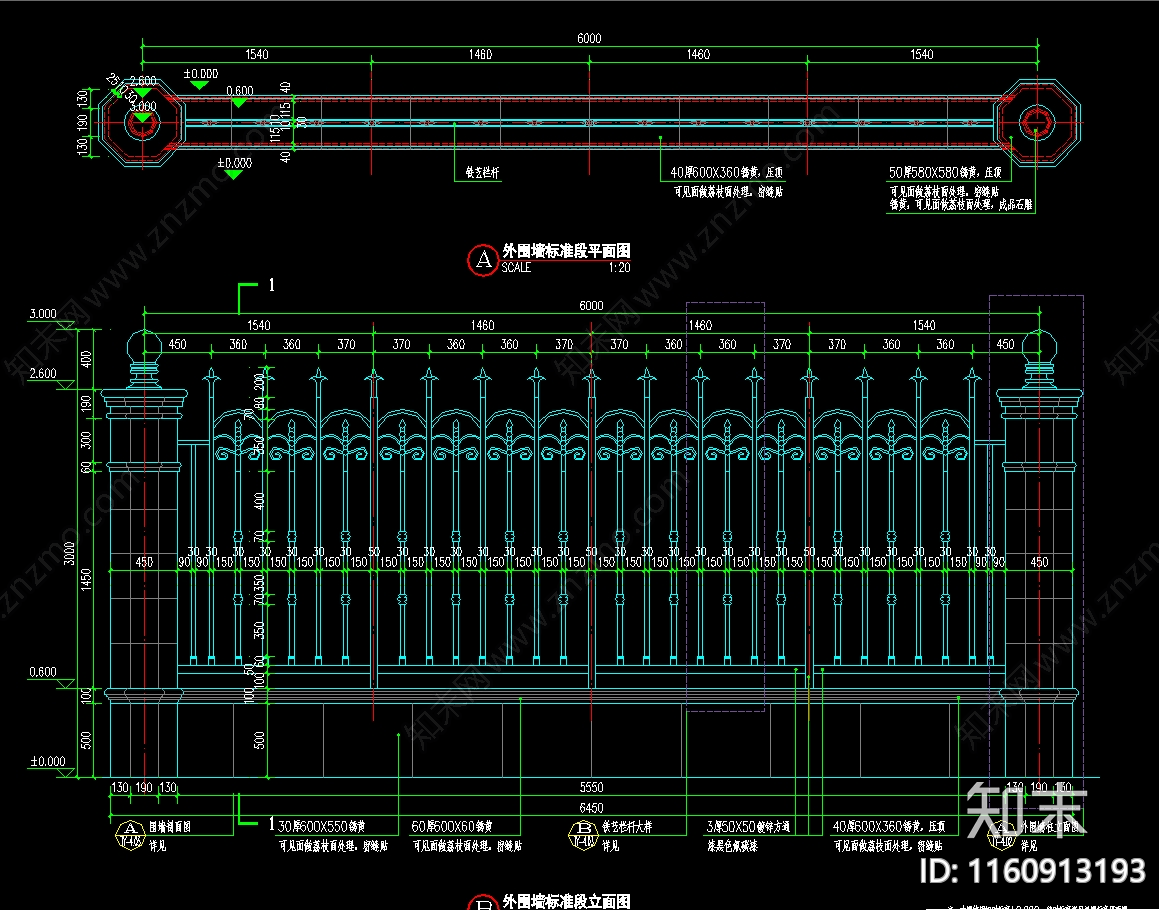The width and height of the screenshot is (1159, 910).
Task: Select the 3.000 elevation level marker
Action: 43,314
